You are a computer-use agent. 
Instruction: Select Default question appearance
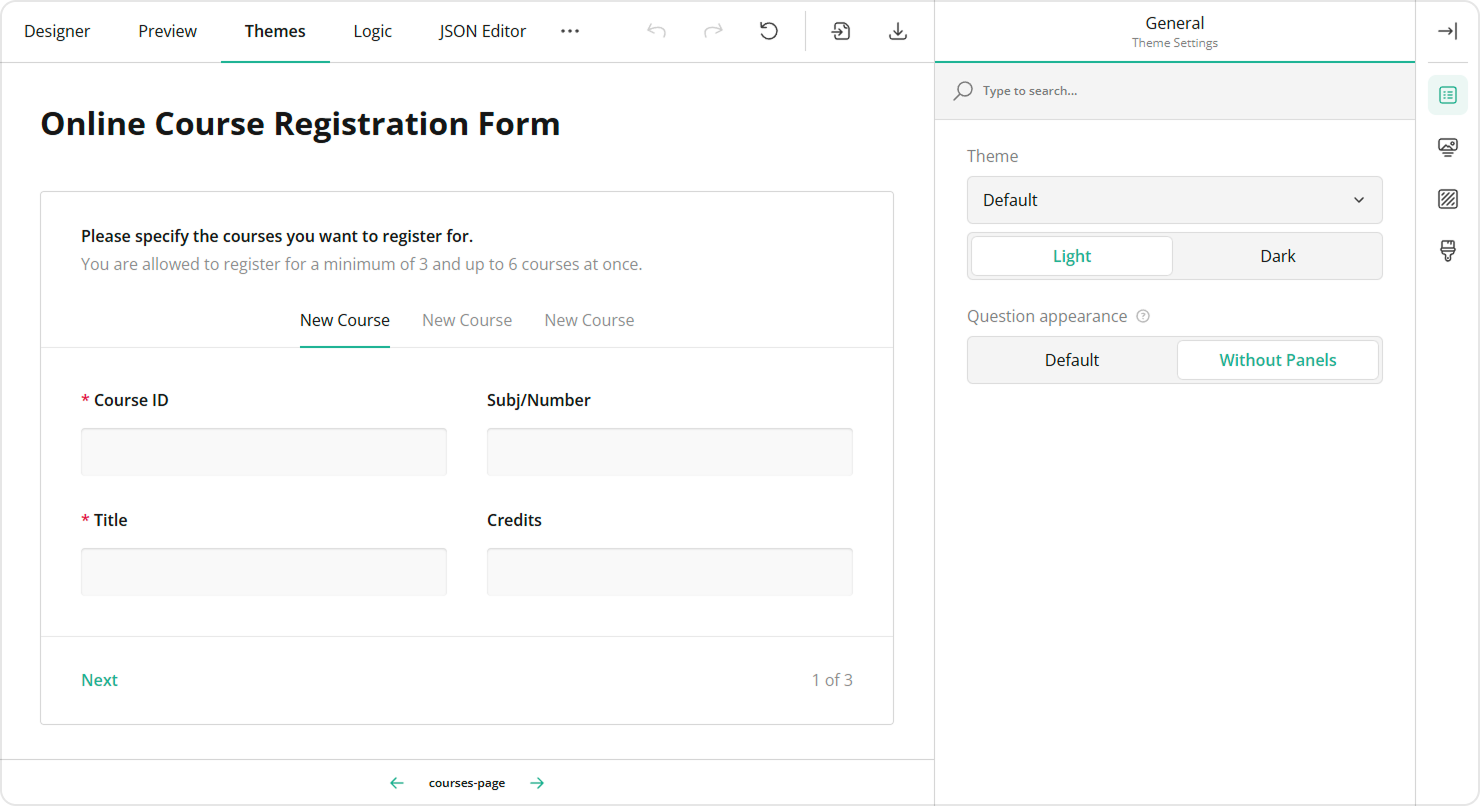(x=1071, y=360)
